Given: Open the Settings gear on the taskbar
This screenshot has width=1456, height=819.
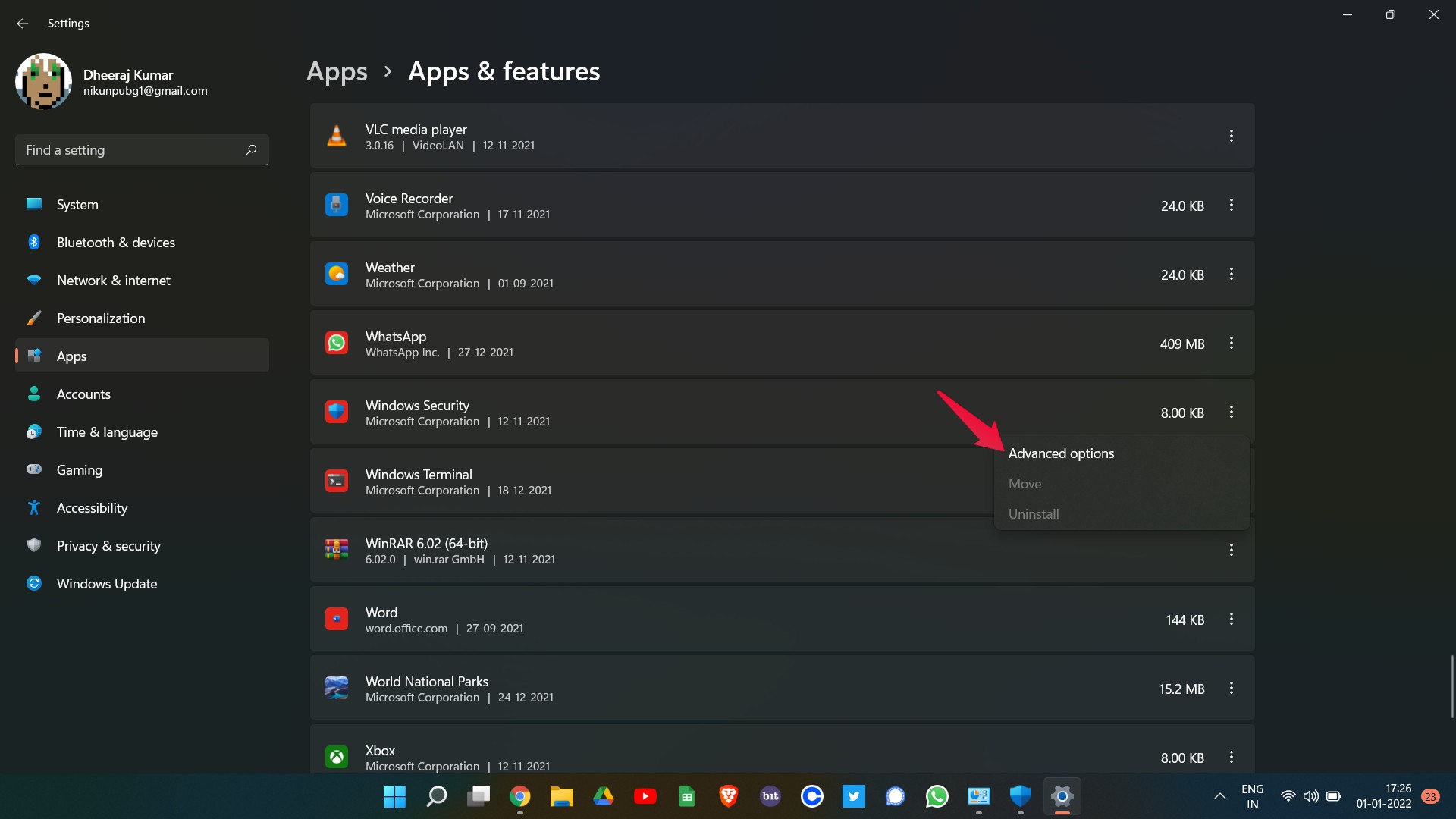Looking at the screenshot, I should [1062, 796].
